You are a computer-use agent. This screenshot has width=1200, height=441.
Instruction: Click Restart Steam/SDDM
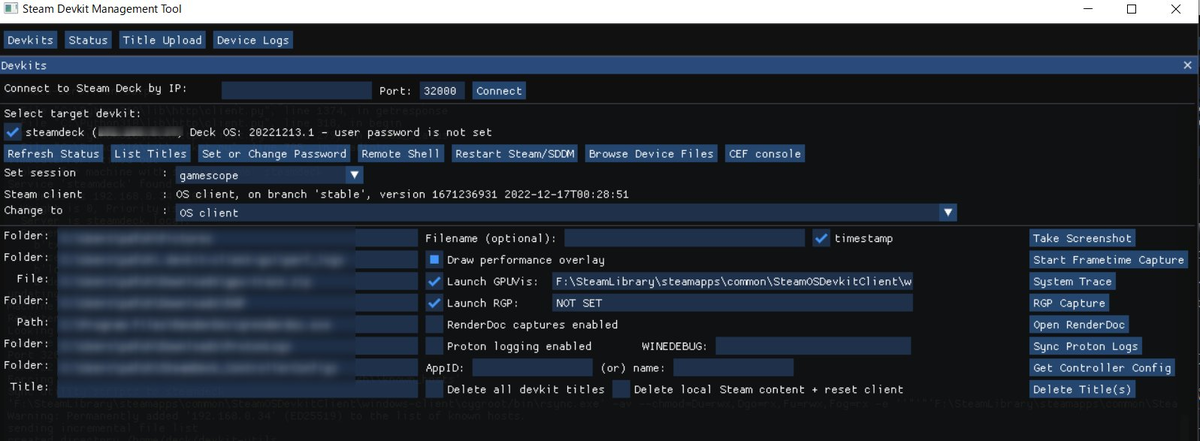coord(514,153)
